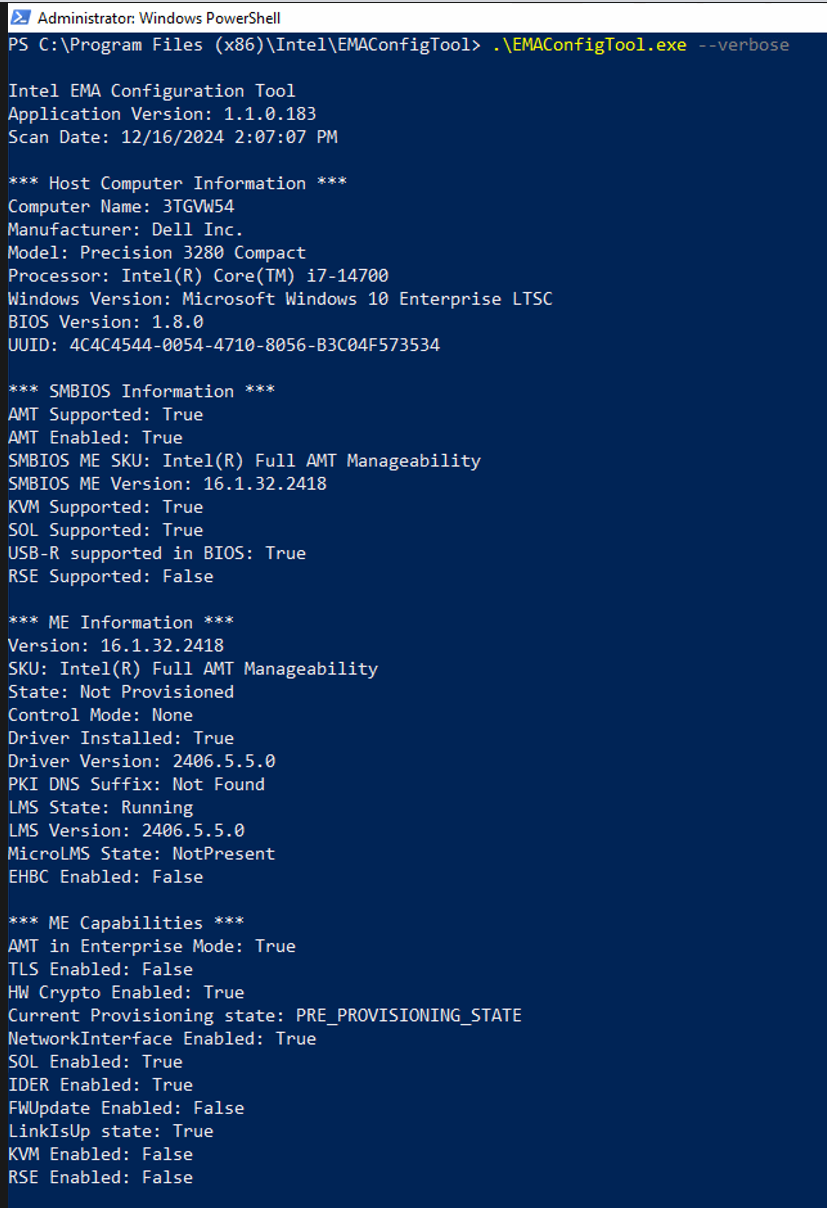This screenshot has height=1208, width=827.
Task: Click the Computer Name 3TGVW54 line
Action: [121, 207]
